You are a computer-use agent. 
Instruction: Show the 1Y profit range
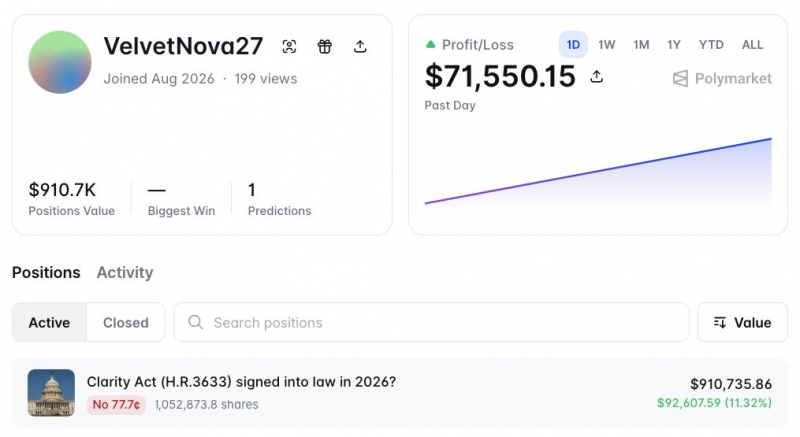coord(674,45)
